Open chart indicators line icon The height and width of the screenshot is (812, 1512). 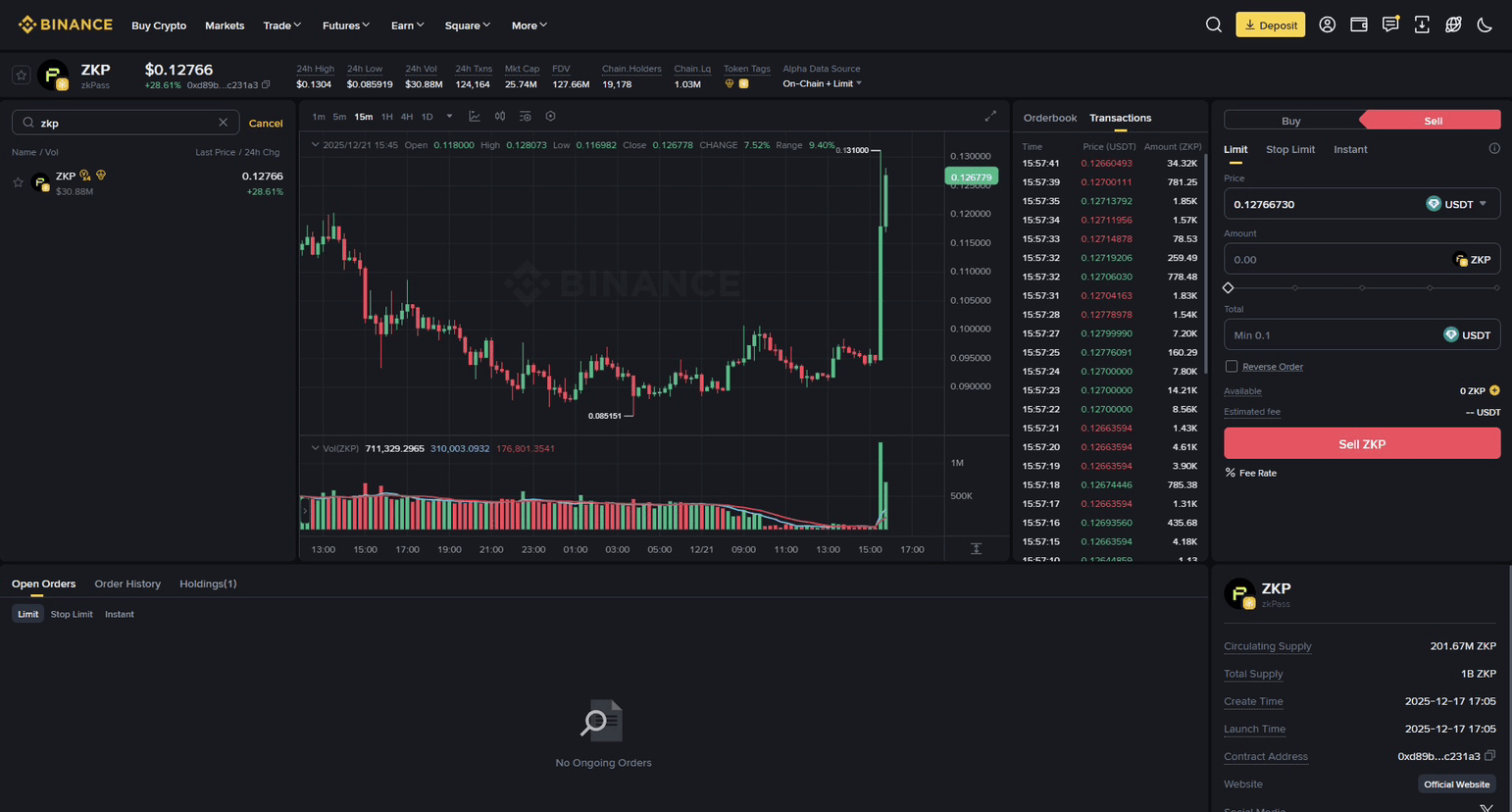point(475,116)
